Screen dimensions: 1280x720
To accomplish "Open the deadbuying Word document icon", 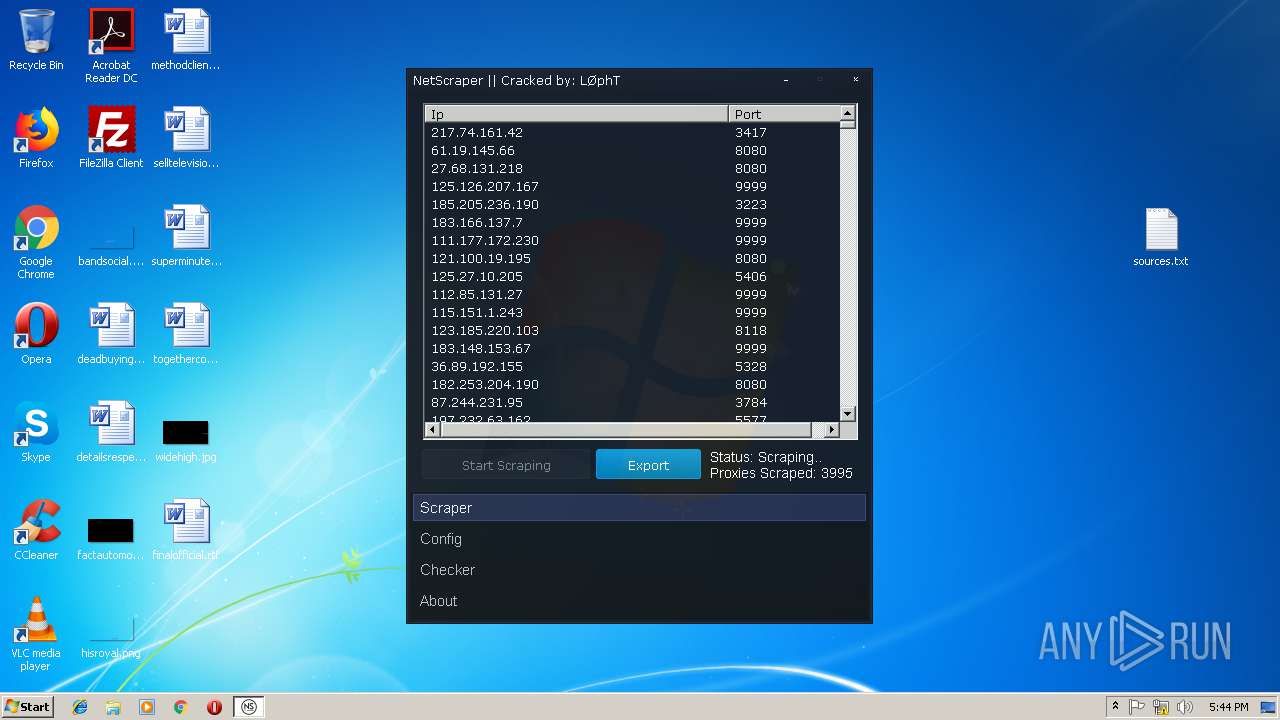I will pyautogui.click(x=111, y=334).
